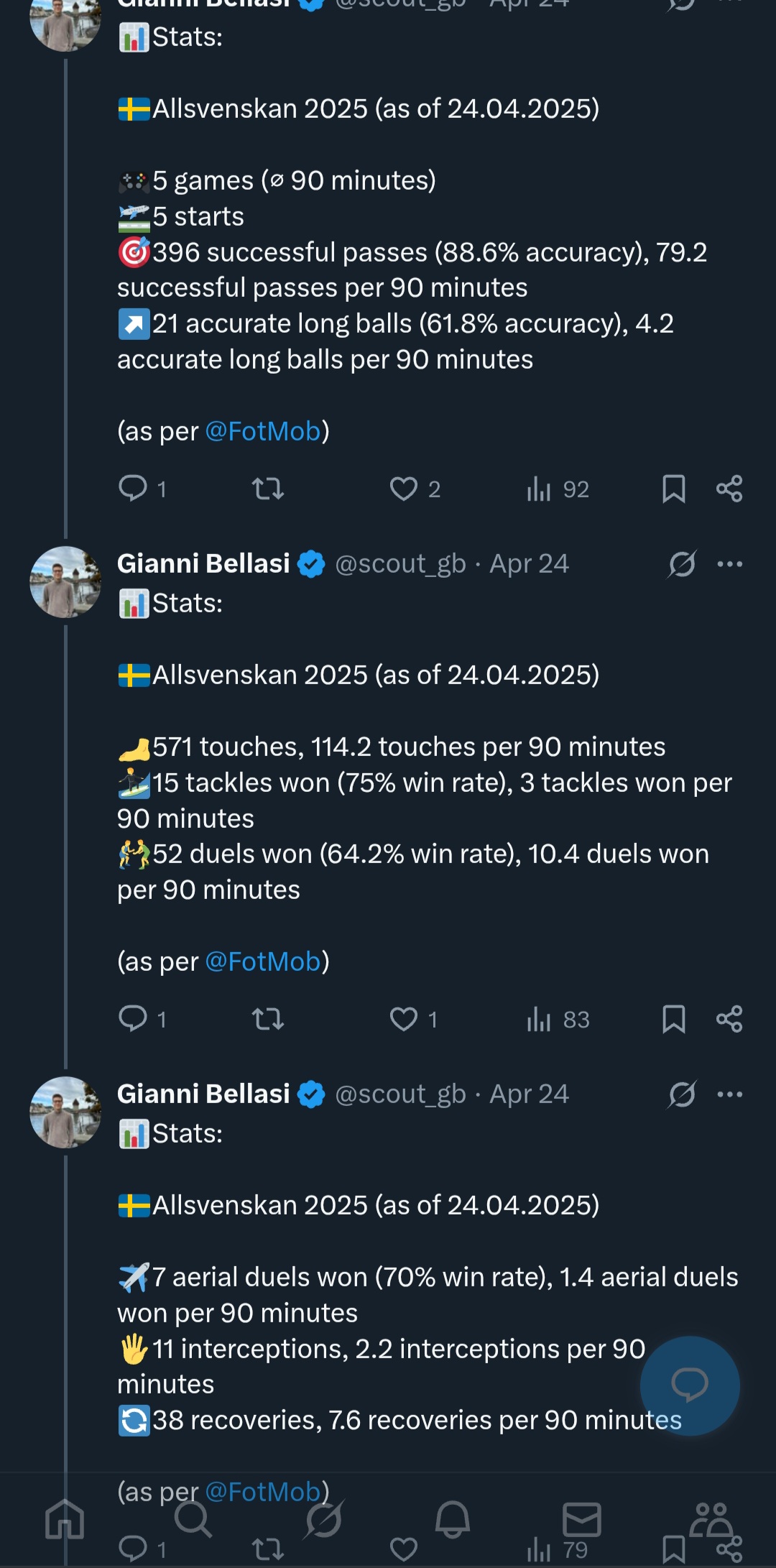The width and height of the screenshot is (776, 1568).
Task: Tap the Grok icon on duels tweet
Action: click(x=682, y=564)
